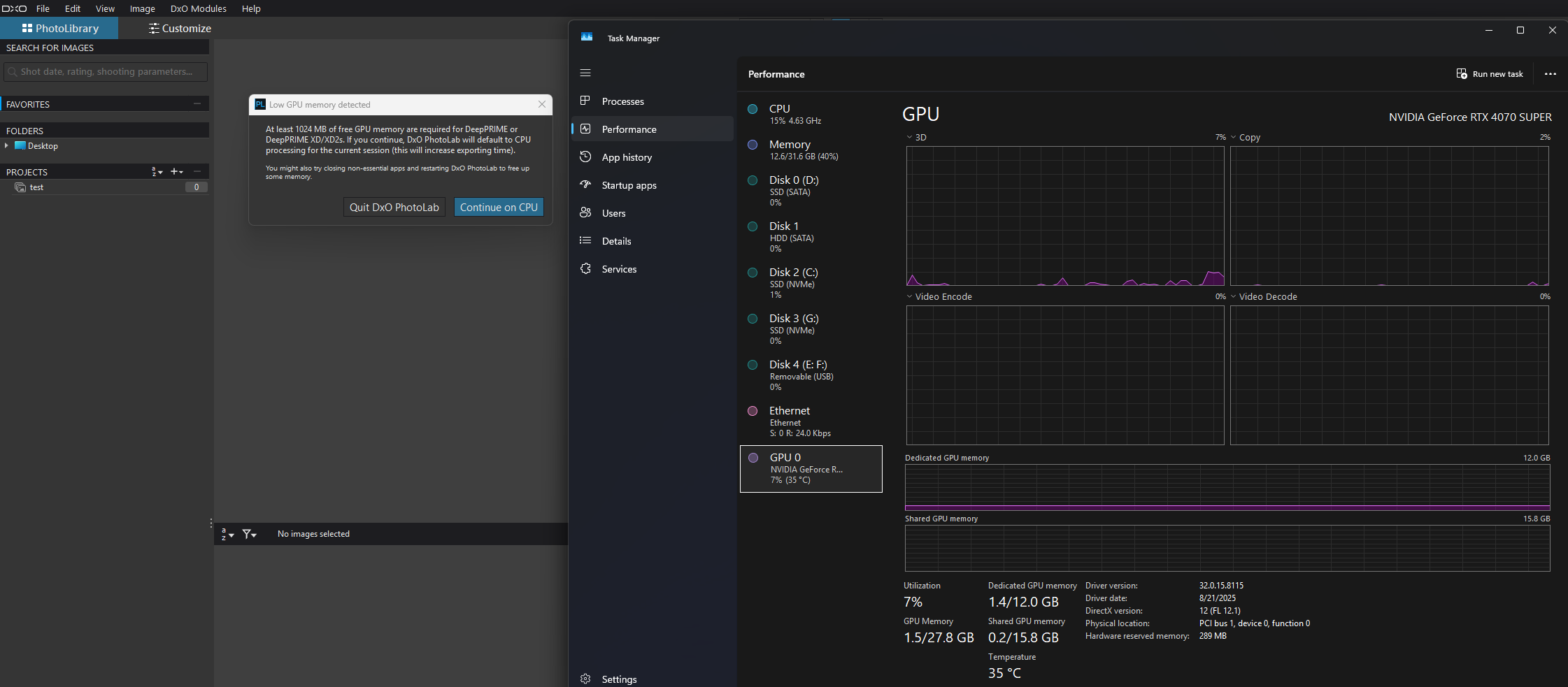
Task: Open the image browser filter dropdown
Action: pyautogui.click(x=250, y=534)
